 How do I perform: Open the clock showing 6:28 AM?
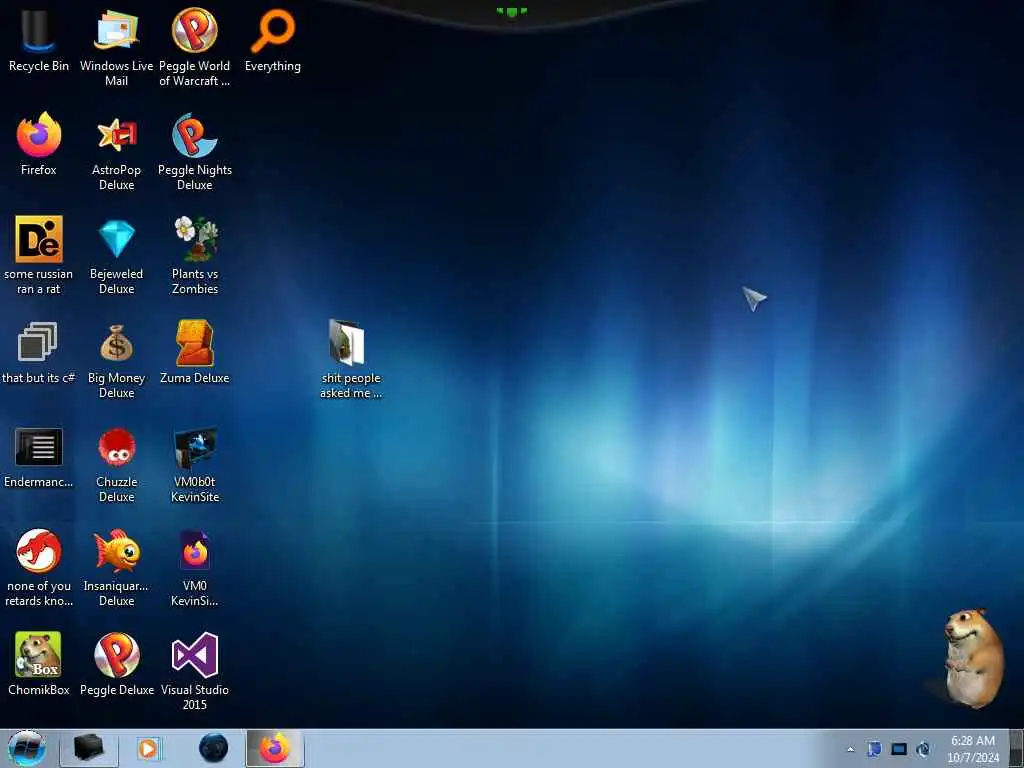coord(973,749)
